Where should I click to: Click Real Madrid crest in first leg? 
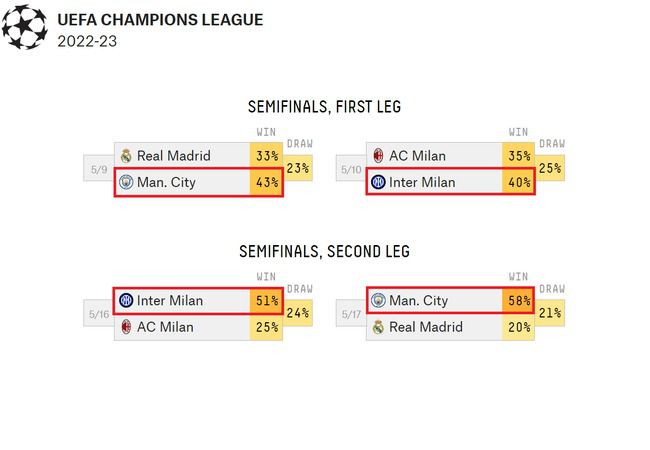126,156
